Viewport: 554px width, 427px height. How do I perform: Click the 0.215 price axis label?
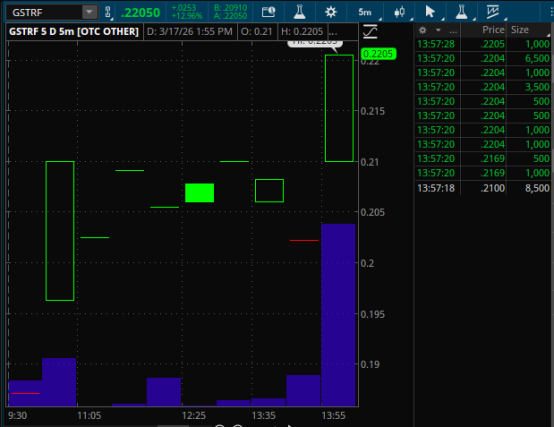372,111
